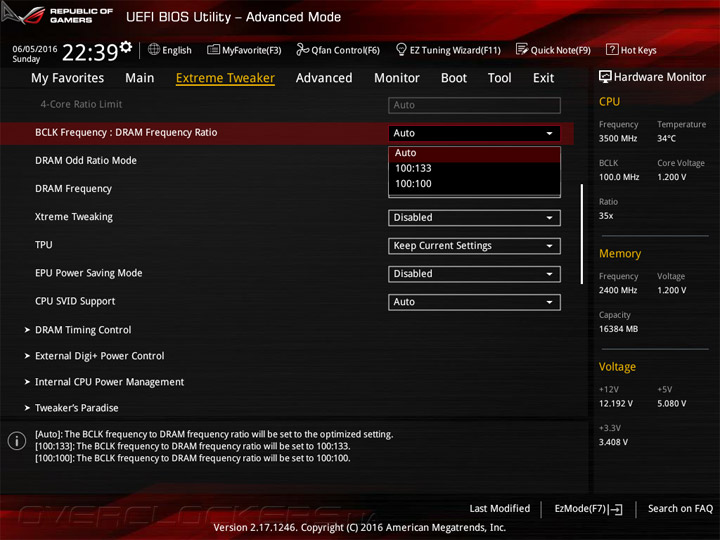Image resolution: width=720 pixels, height=540 pixels.
Task: Click the EzMode exit arrow icon
Action: [615, 509]
